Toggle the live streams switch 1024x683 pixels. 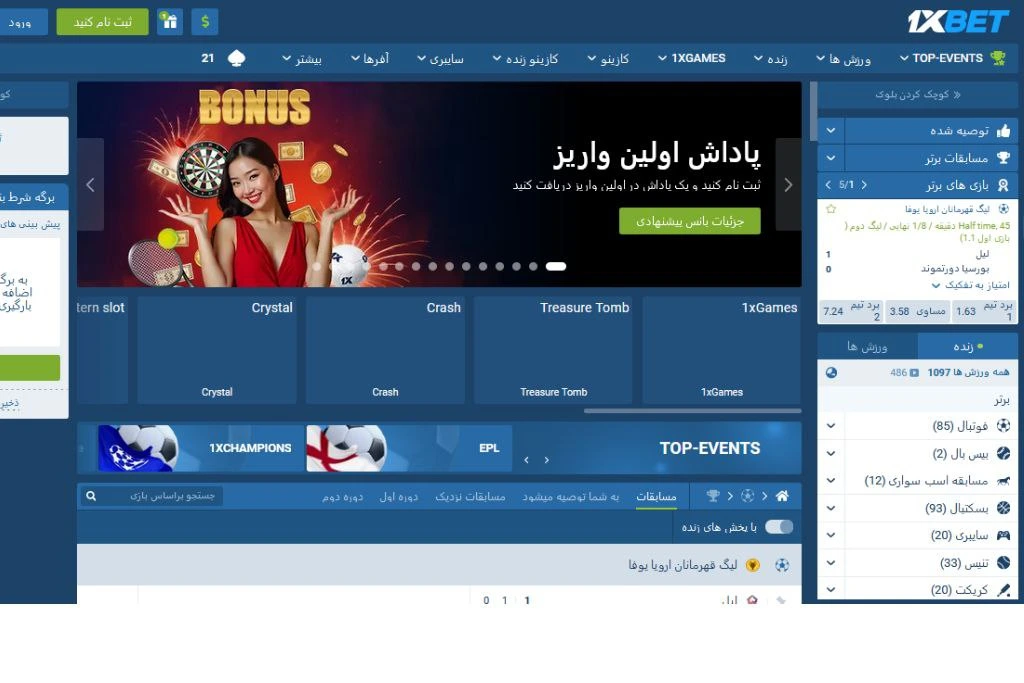click(x=779, y=527)
